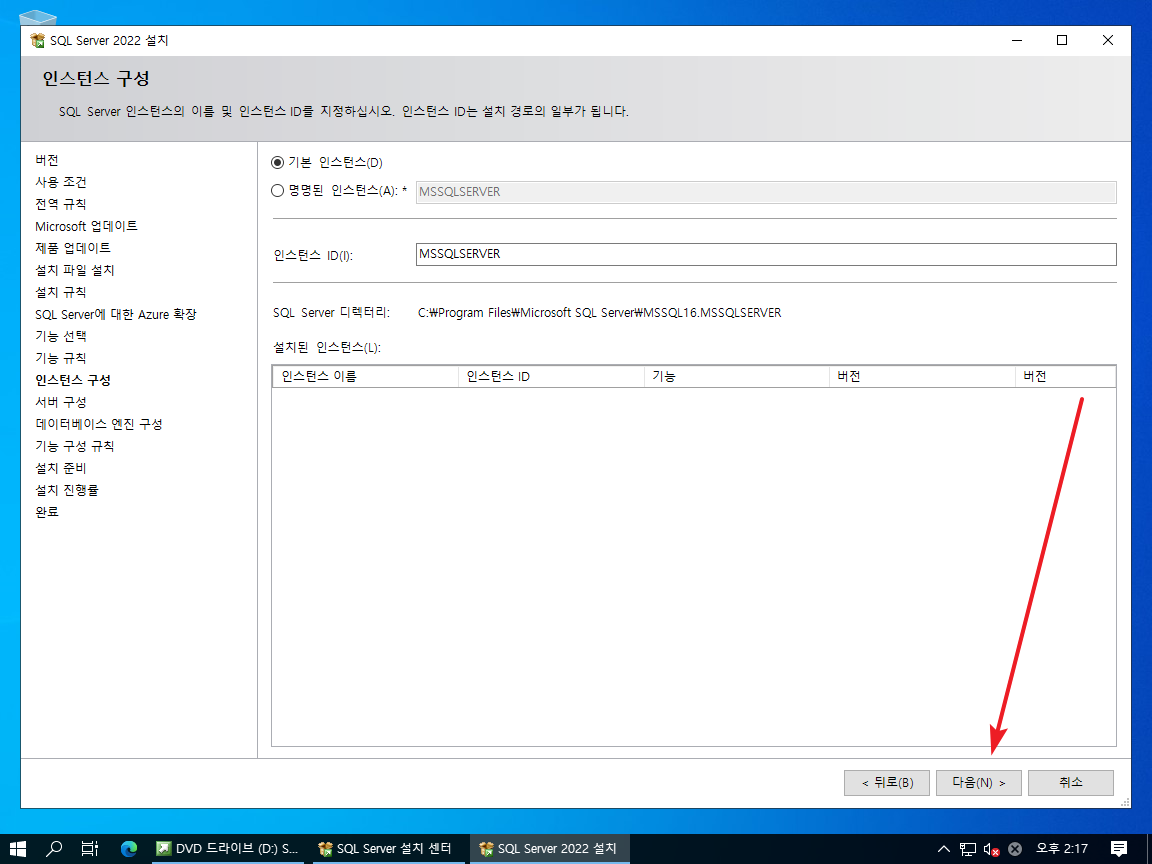Click the 인스턴스 구성 sidebar step
1152x864 pixels.
click(73, 381)
